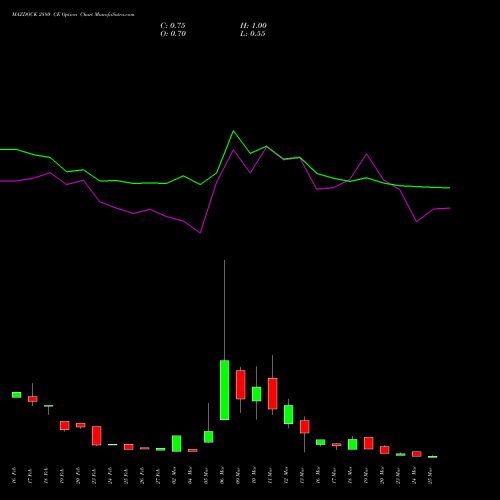500x500 pixels.
Task: Select the red 11 Mar candlestick body
Action: pos(273,394)
